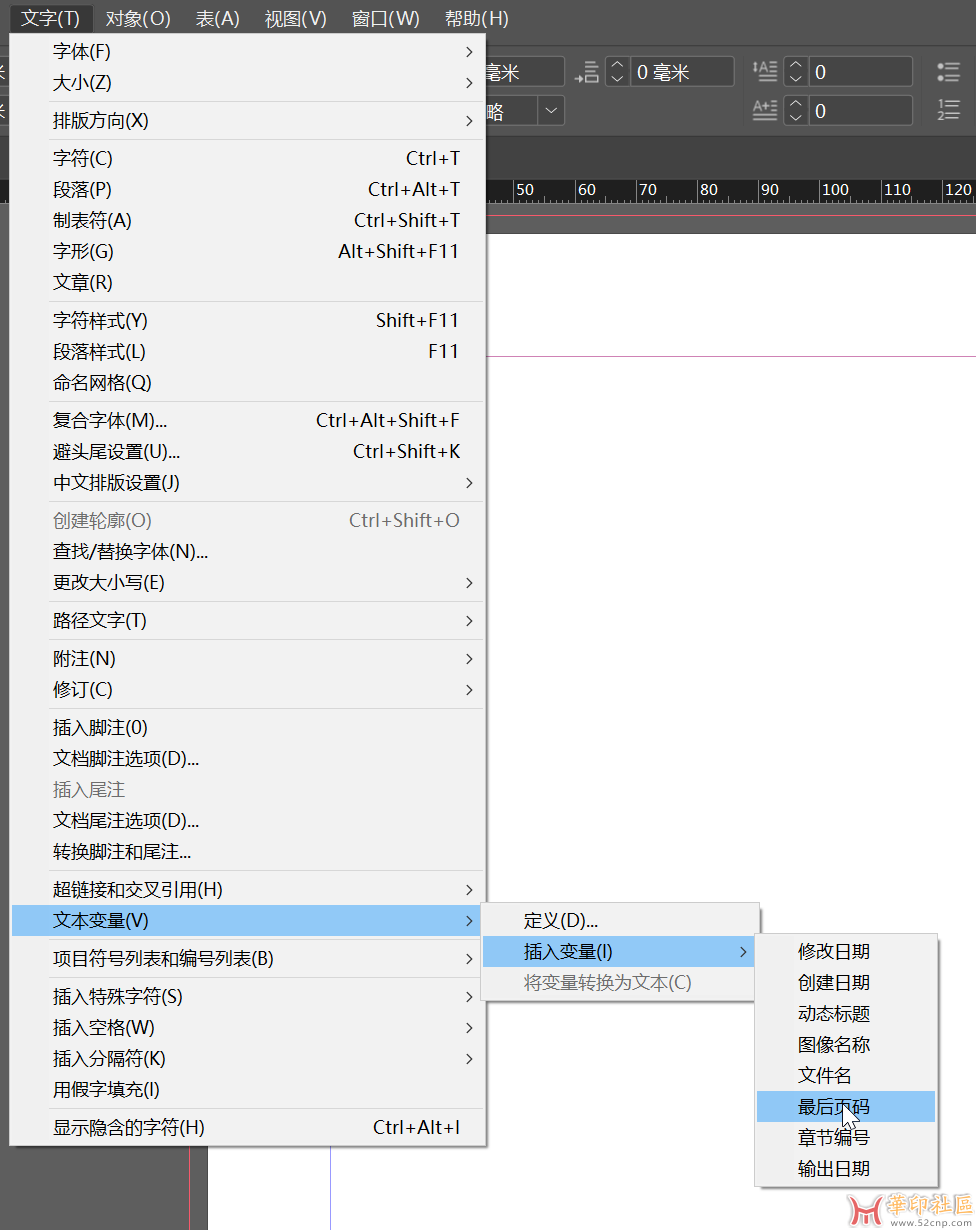This screenshot has height=1230, width=976.
Task: Open 字符样式(Y) panel entry
Action: 248,321
